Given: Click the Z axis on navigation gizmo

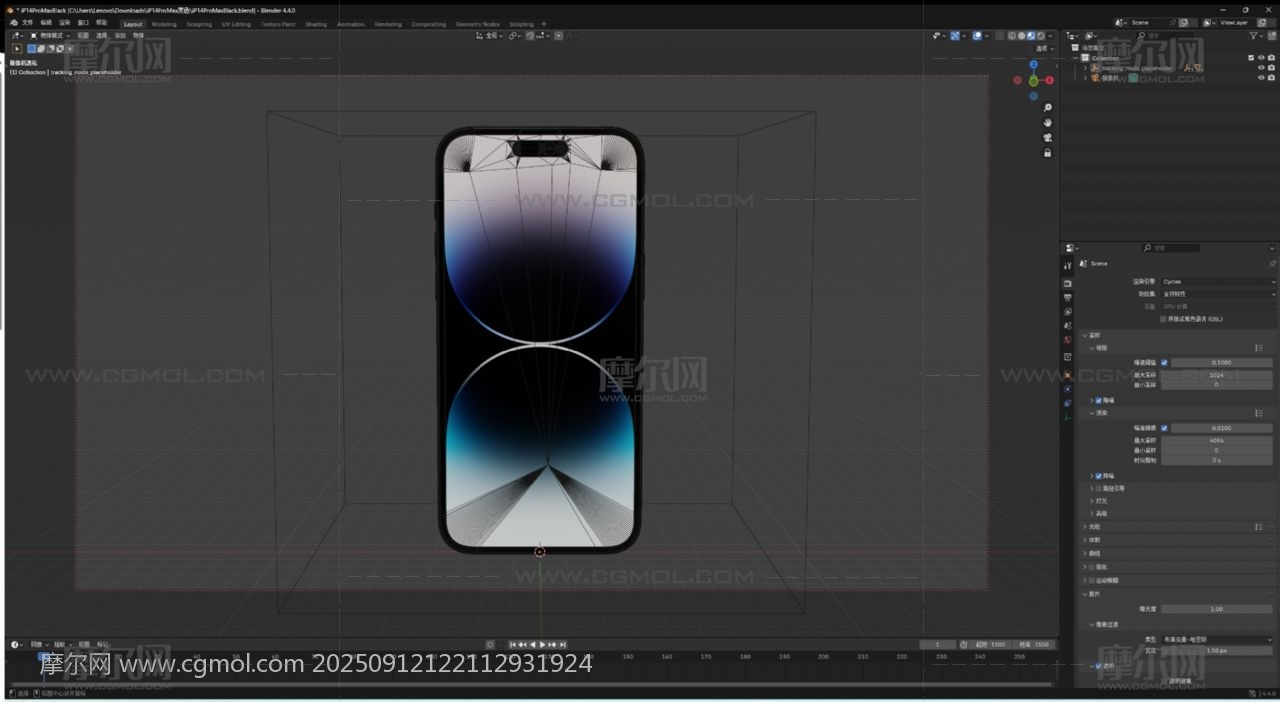Looking at the screenshot, I should pyautogui.click(x=1034, y=65).
